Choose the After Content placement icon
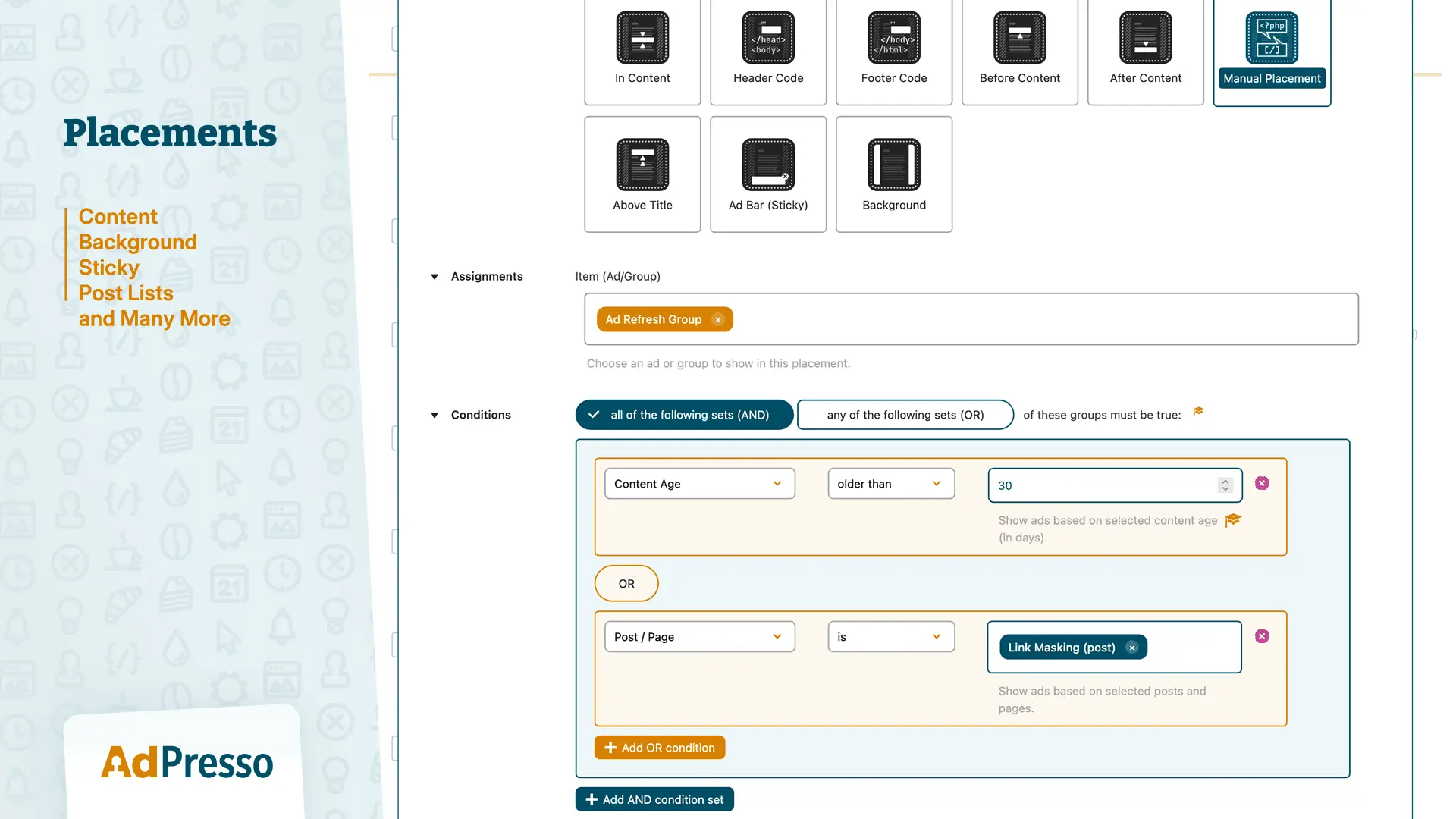 click(1146, 37)
